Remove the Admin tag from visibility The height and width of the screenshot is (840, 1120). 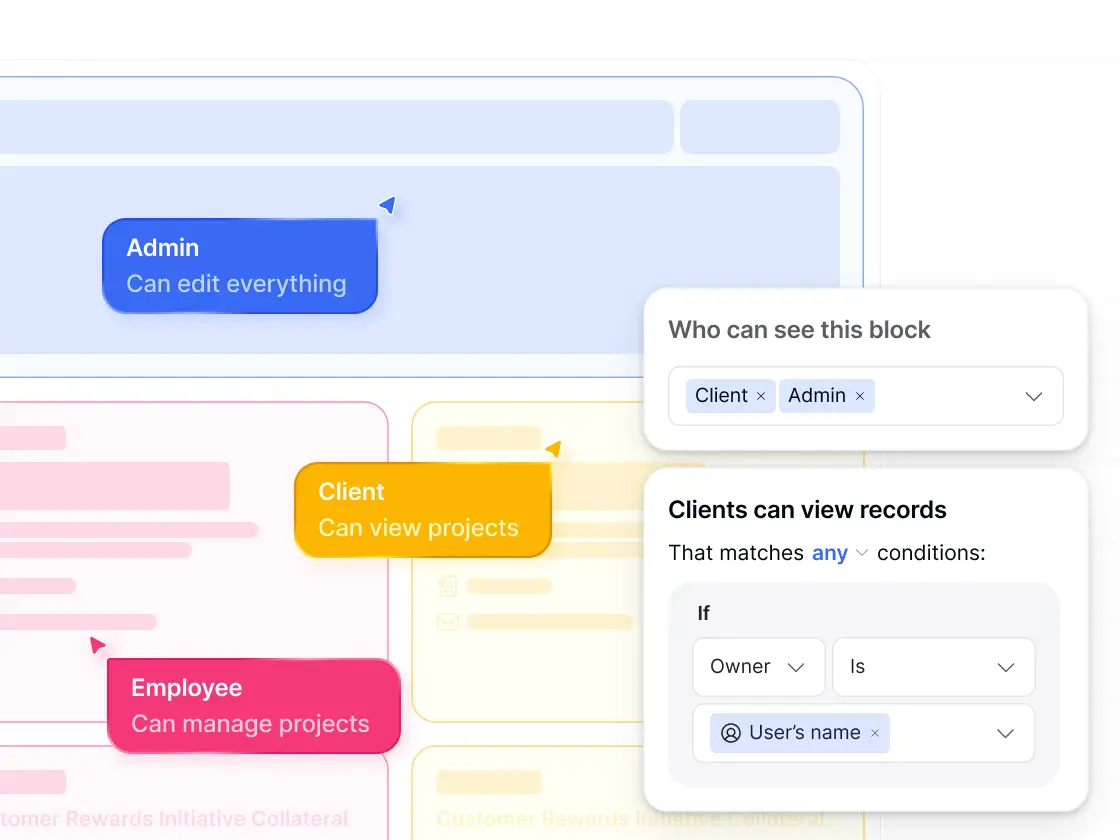860,396
